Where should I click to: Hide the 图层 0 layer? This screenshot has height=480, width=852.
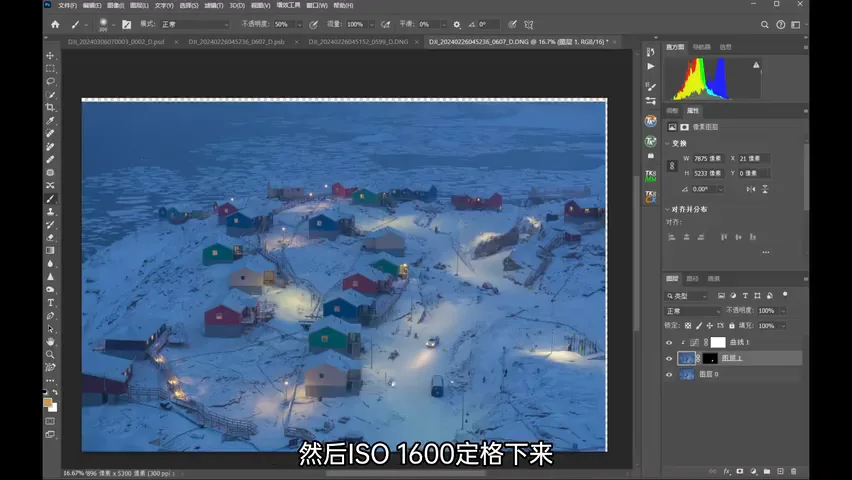[669, 375]
